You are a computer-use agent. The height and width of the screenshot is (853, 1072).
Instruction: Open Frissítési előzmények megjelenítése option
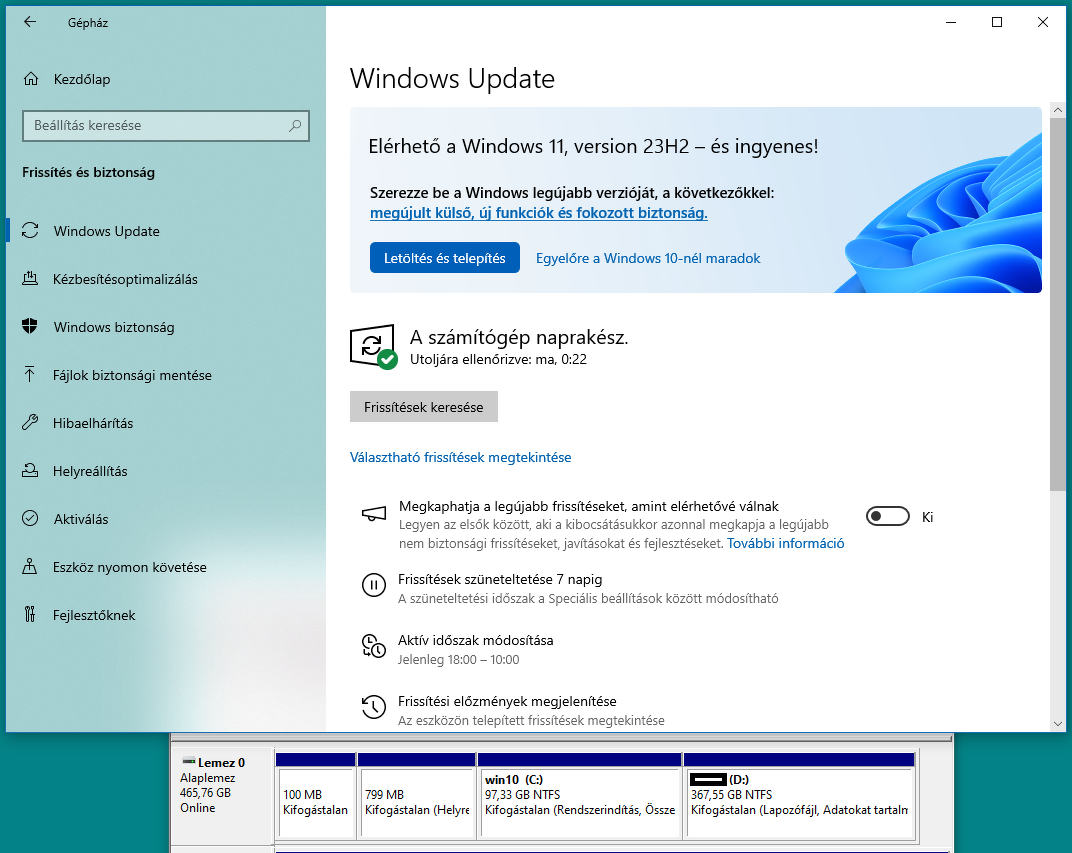[x=507, y=701]
